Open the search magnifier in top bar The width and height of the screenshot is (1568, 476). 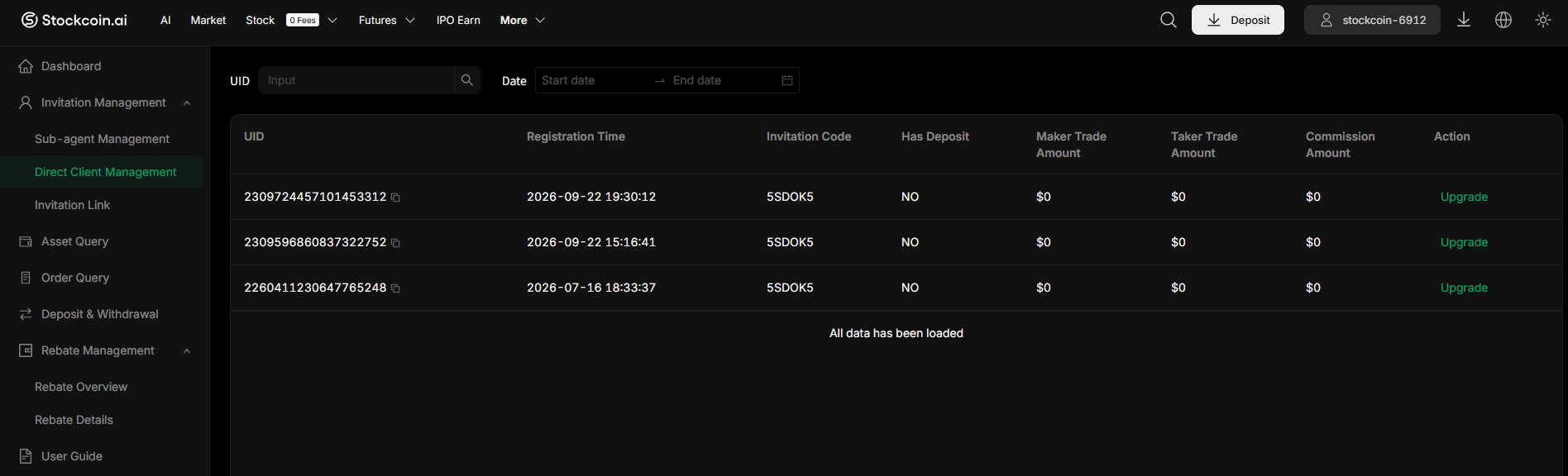tap(1168, 20)
